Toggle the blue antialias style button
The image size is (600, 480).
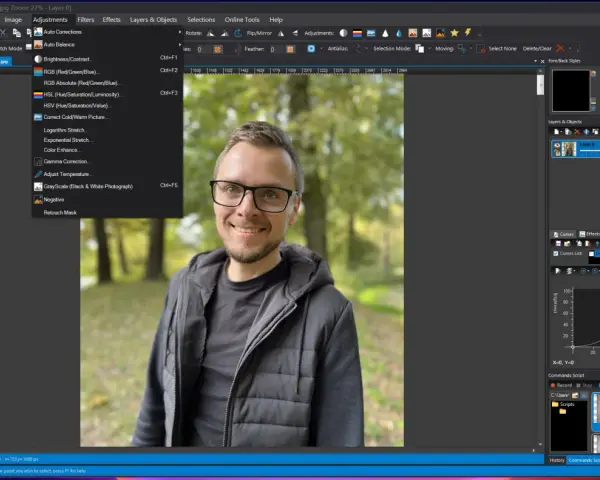pos(311,49)
